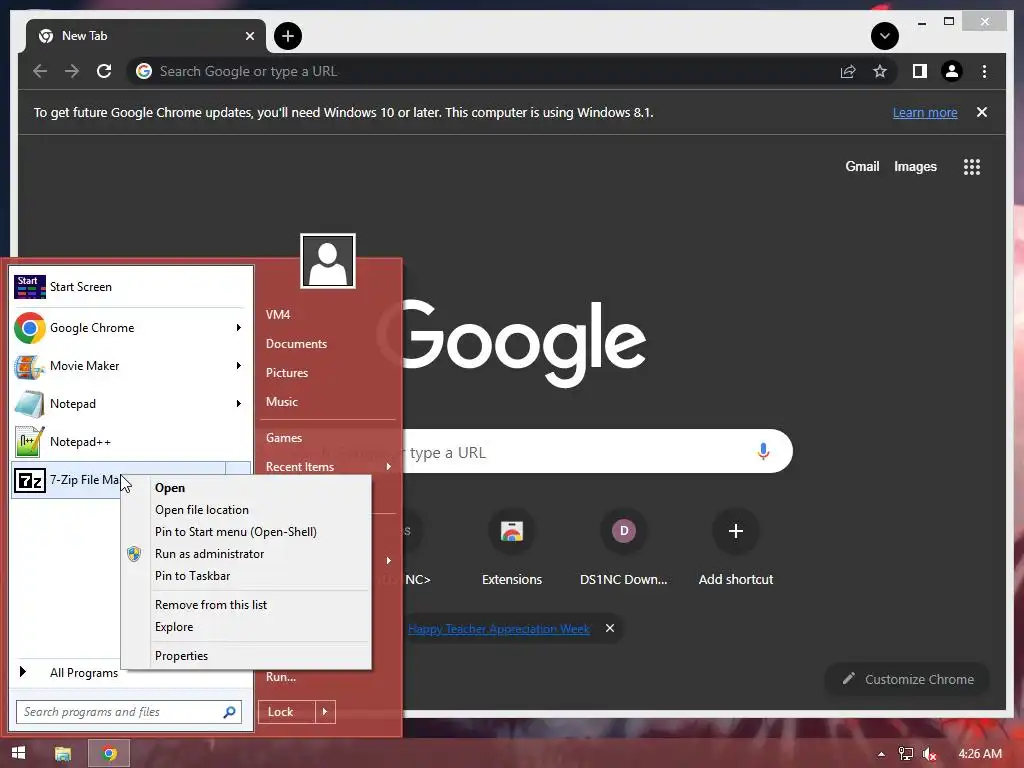Open Run... from start menu
This screenshot has width=1024, height=768.
[281, 677]
